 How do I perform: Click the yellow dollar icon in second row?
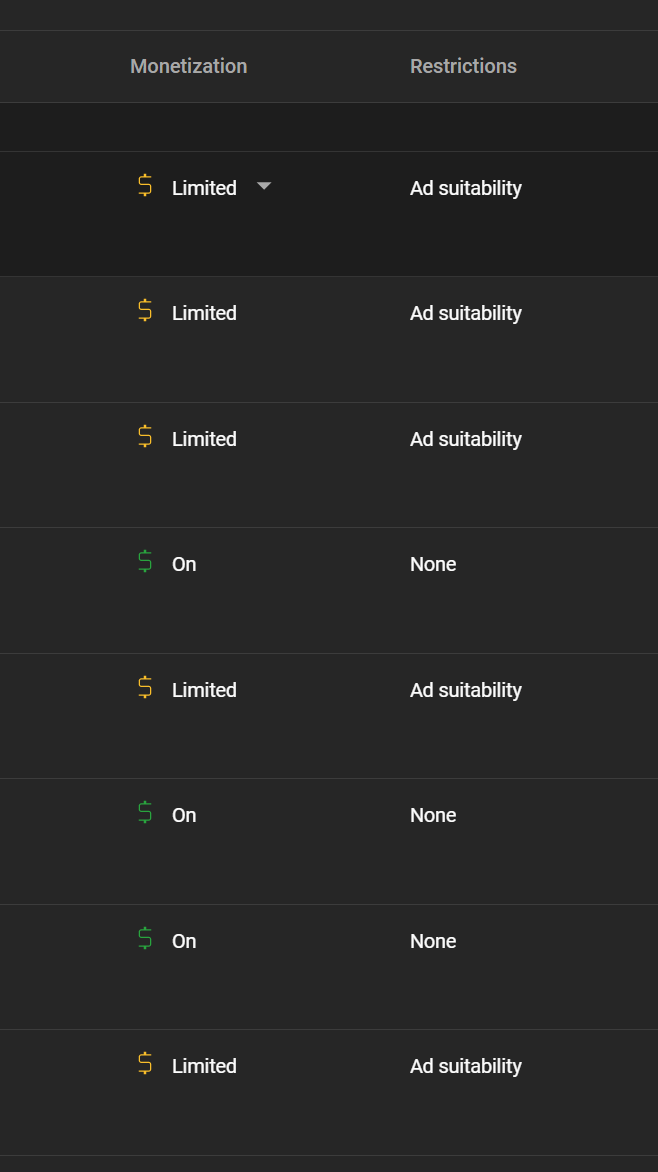point(145,311)
